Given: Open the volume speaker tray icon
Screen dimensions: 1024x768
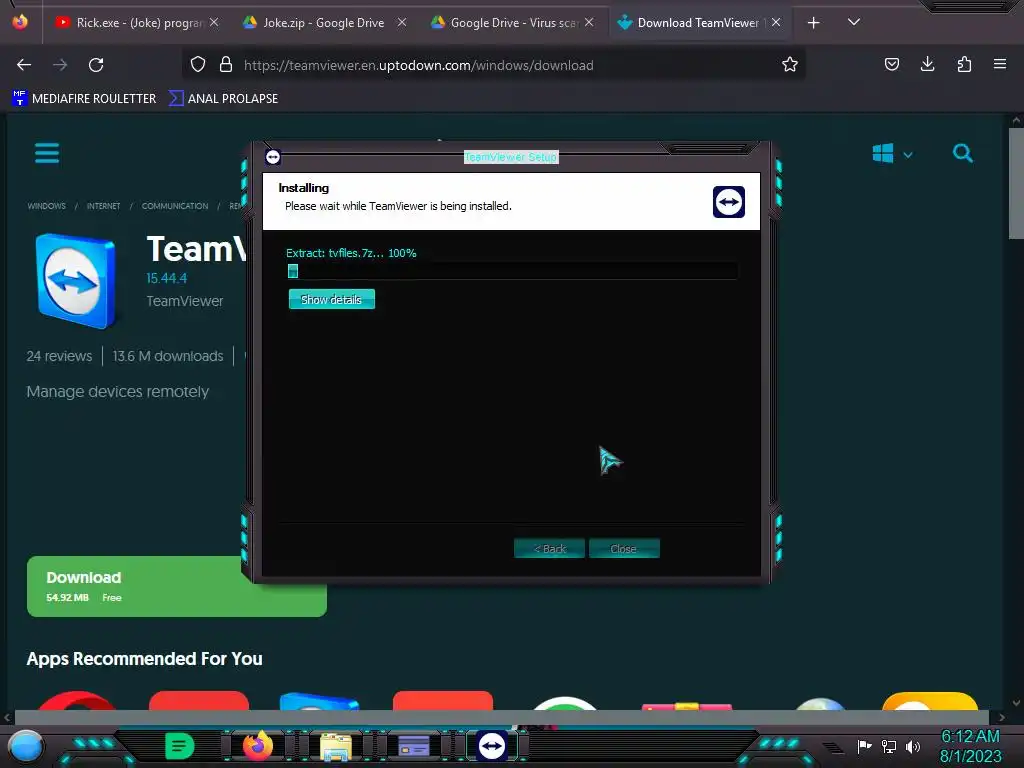Looking at the screenshot, I should 912,746.
